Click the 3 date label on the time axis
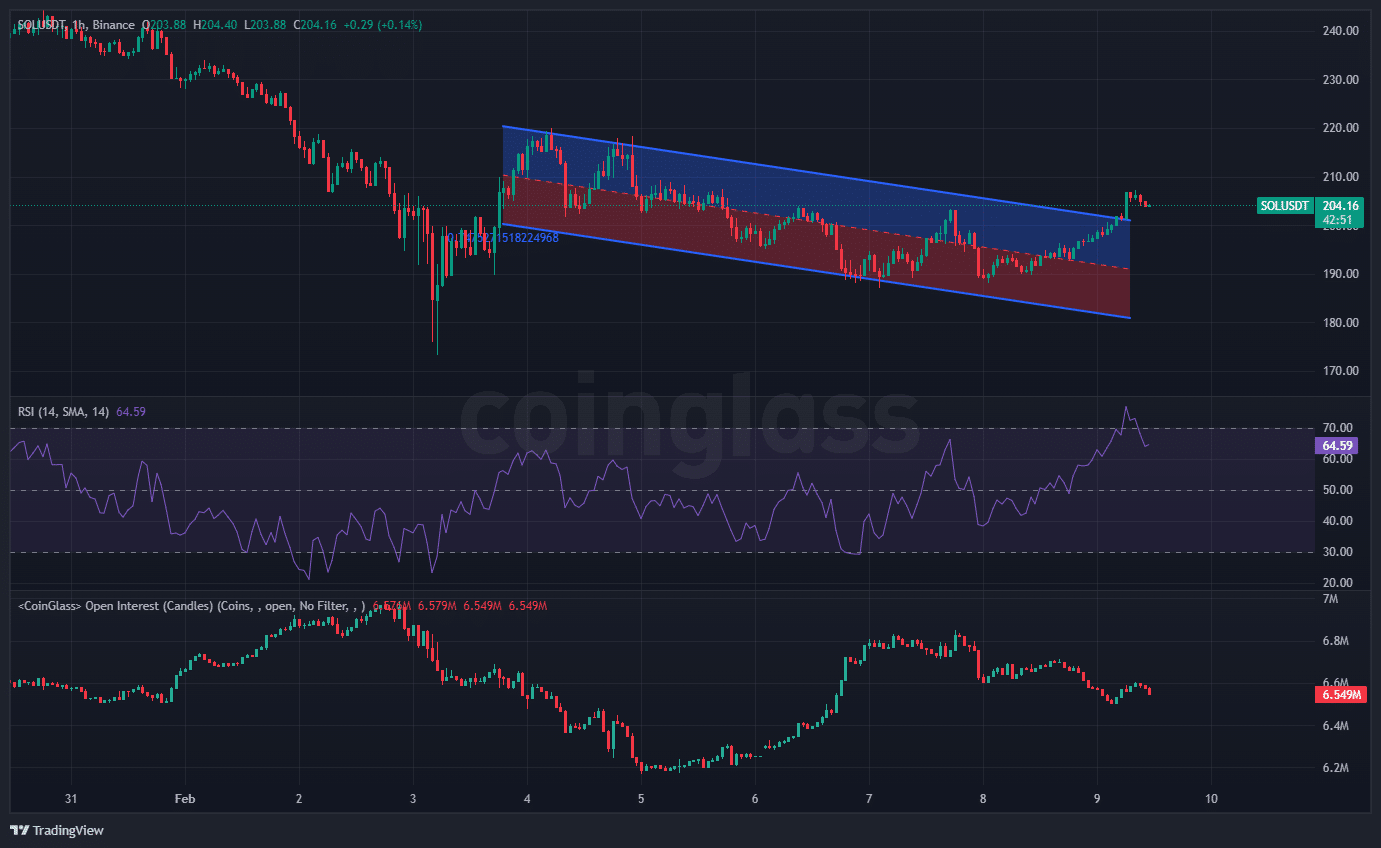Image resolution: width=1381 pixels, height=848 pixels. point(413,800)
